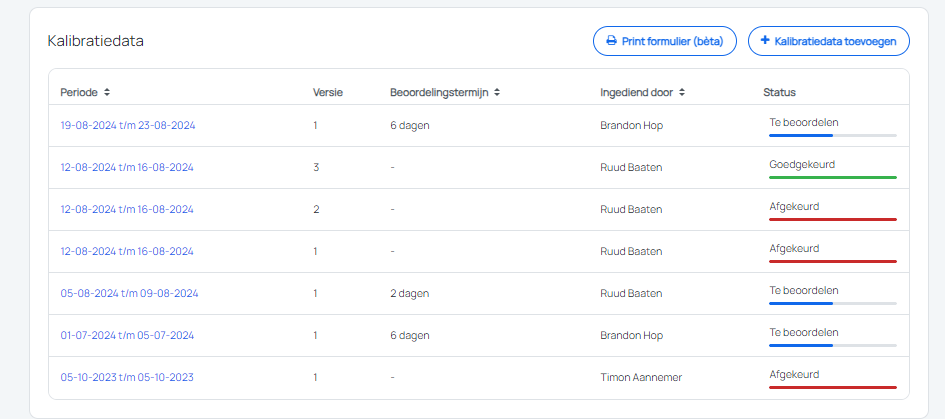Click the Ingediend door column header
945x419 pixels.
pyautogui.click(x=638, y=93)
